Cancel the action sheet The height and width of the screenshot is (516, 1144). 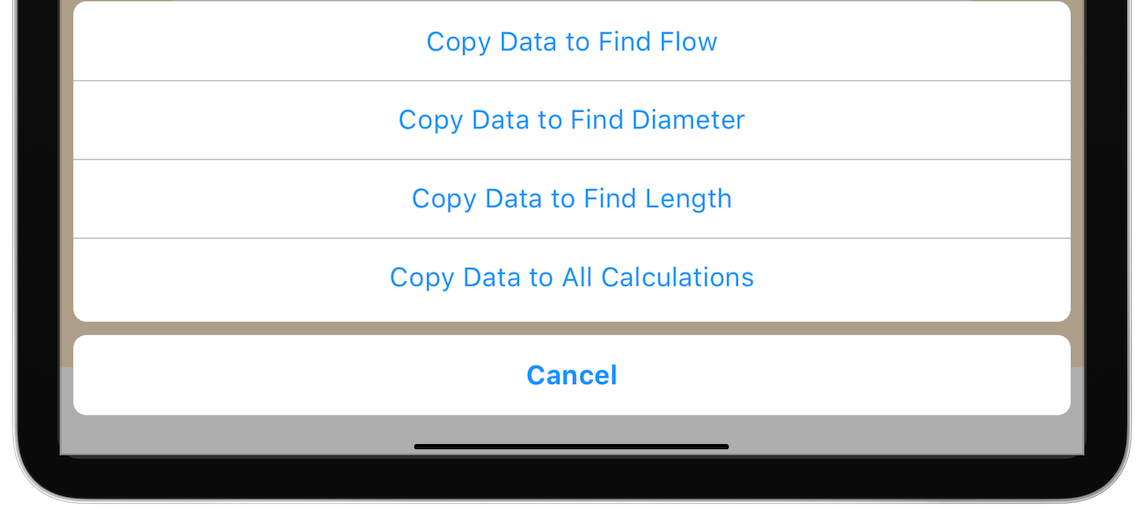coord(571,375)
